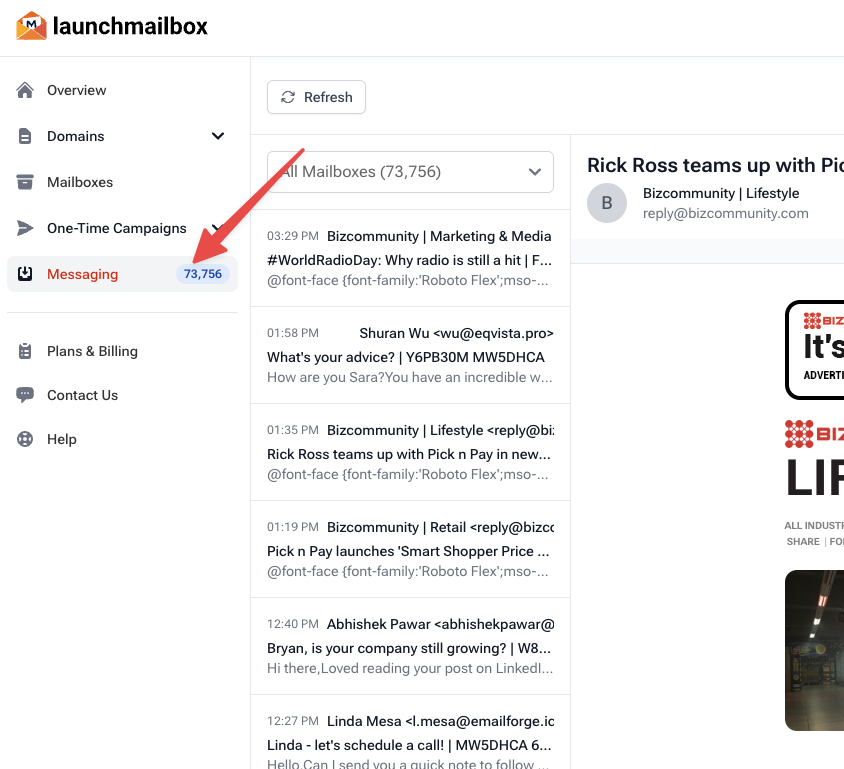This screenshot has width=844, height=769.
Task: Click the Contact Us chat bubble icon
Action: tap(25, 395)
